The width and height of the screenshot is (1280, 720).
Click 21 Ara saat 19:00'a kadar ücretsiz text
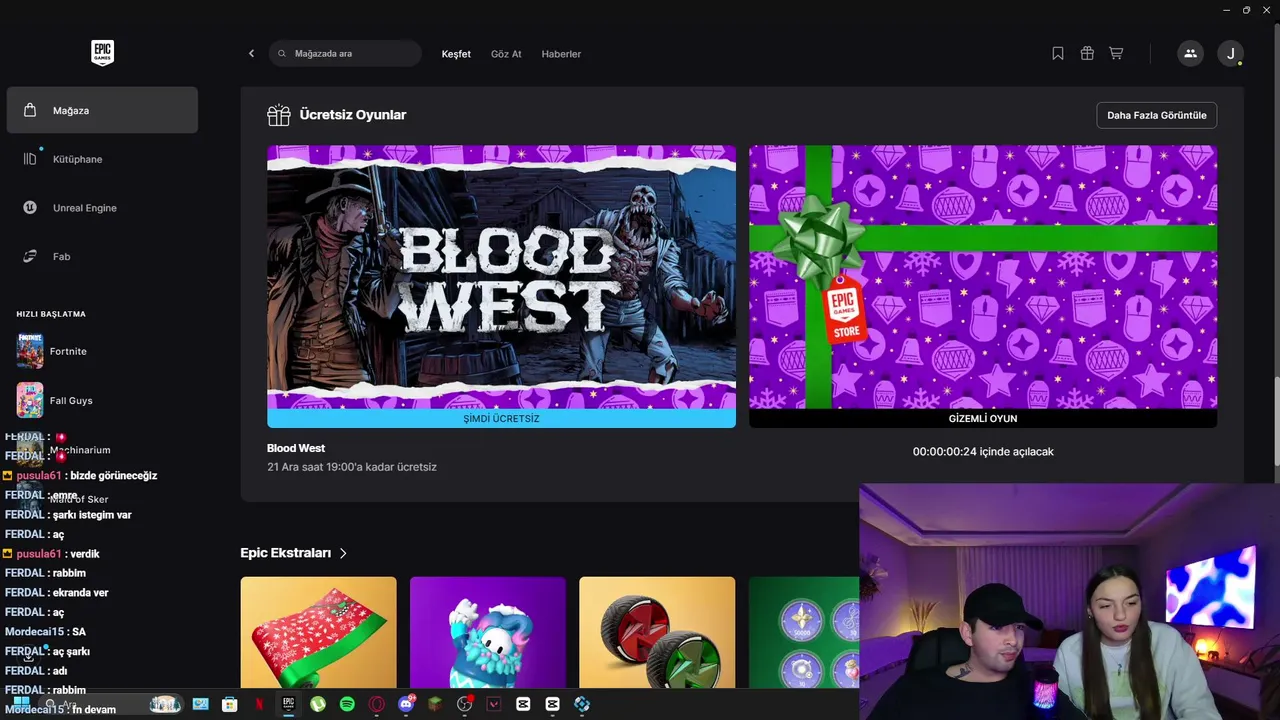click(x=352, y=467)
